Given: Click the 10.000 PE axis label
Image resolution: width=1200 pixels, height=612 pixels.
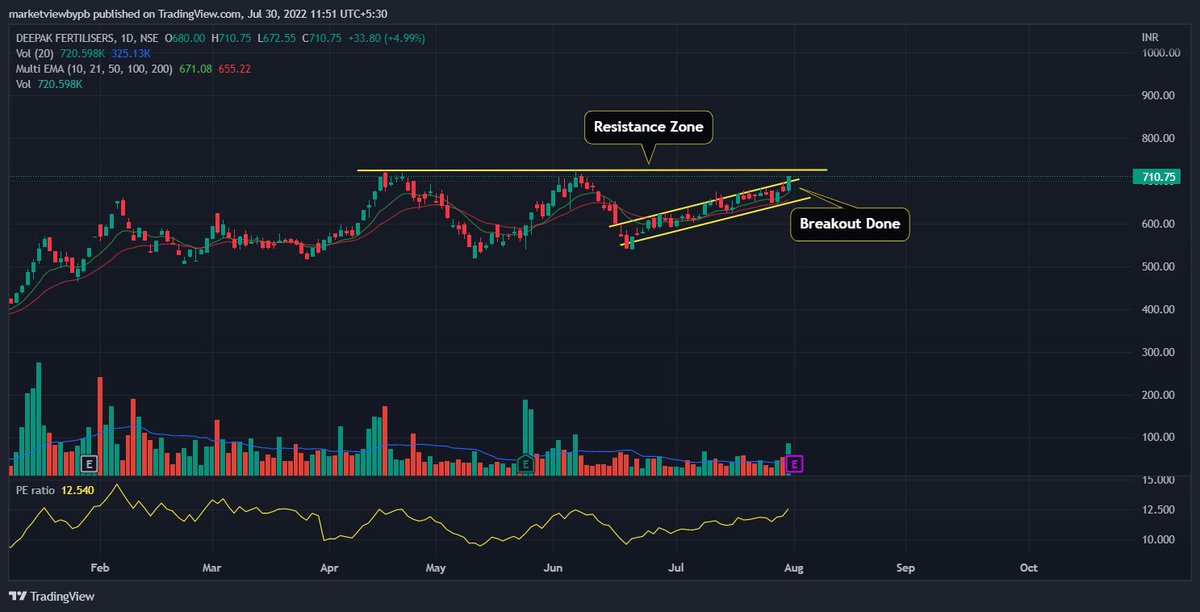Looking at the screenshot, I should coord(1160,540).
